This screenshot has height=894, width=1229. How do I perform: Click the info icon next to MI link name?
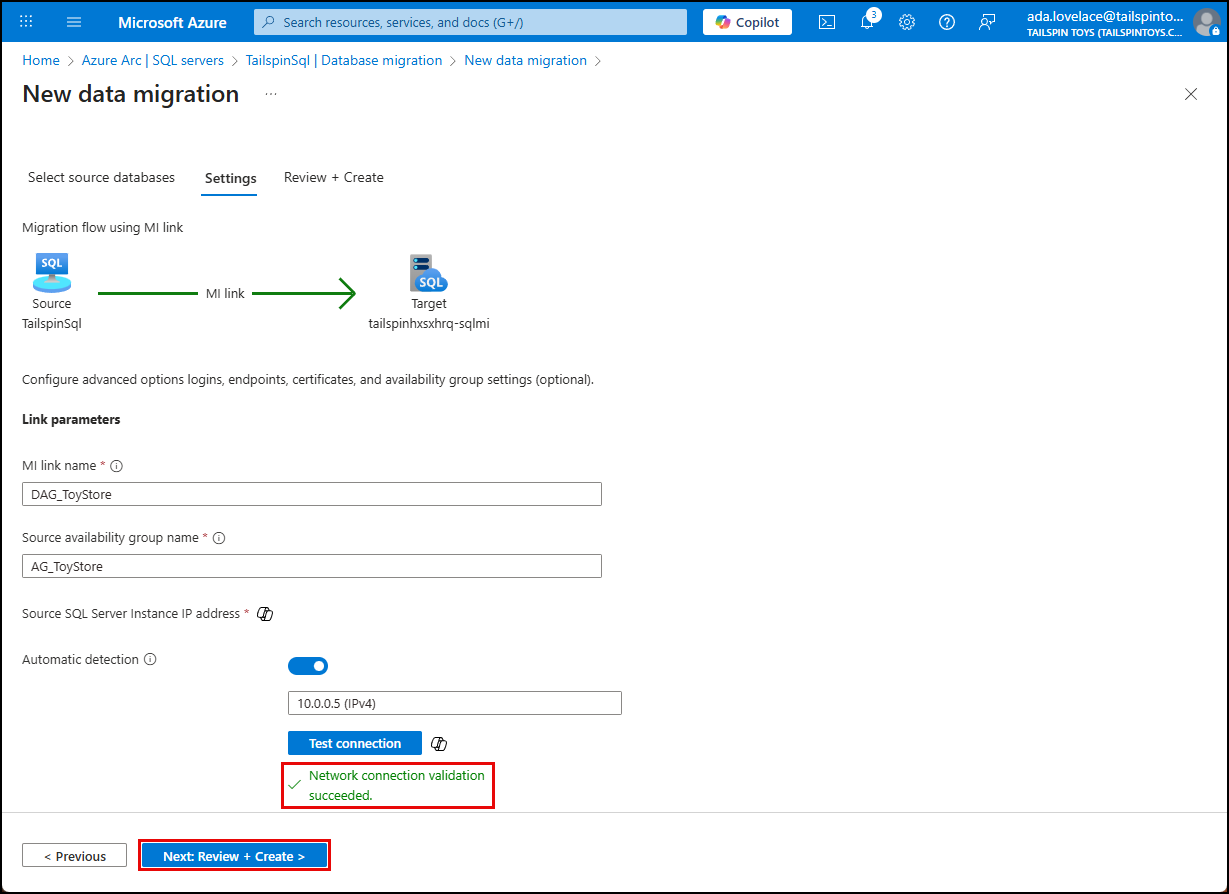click(x=117, y=466)
